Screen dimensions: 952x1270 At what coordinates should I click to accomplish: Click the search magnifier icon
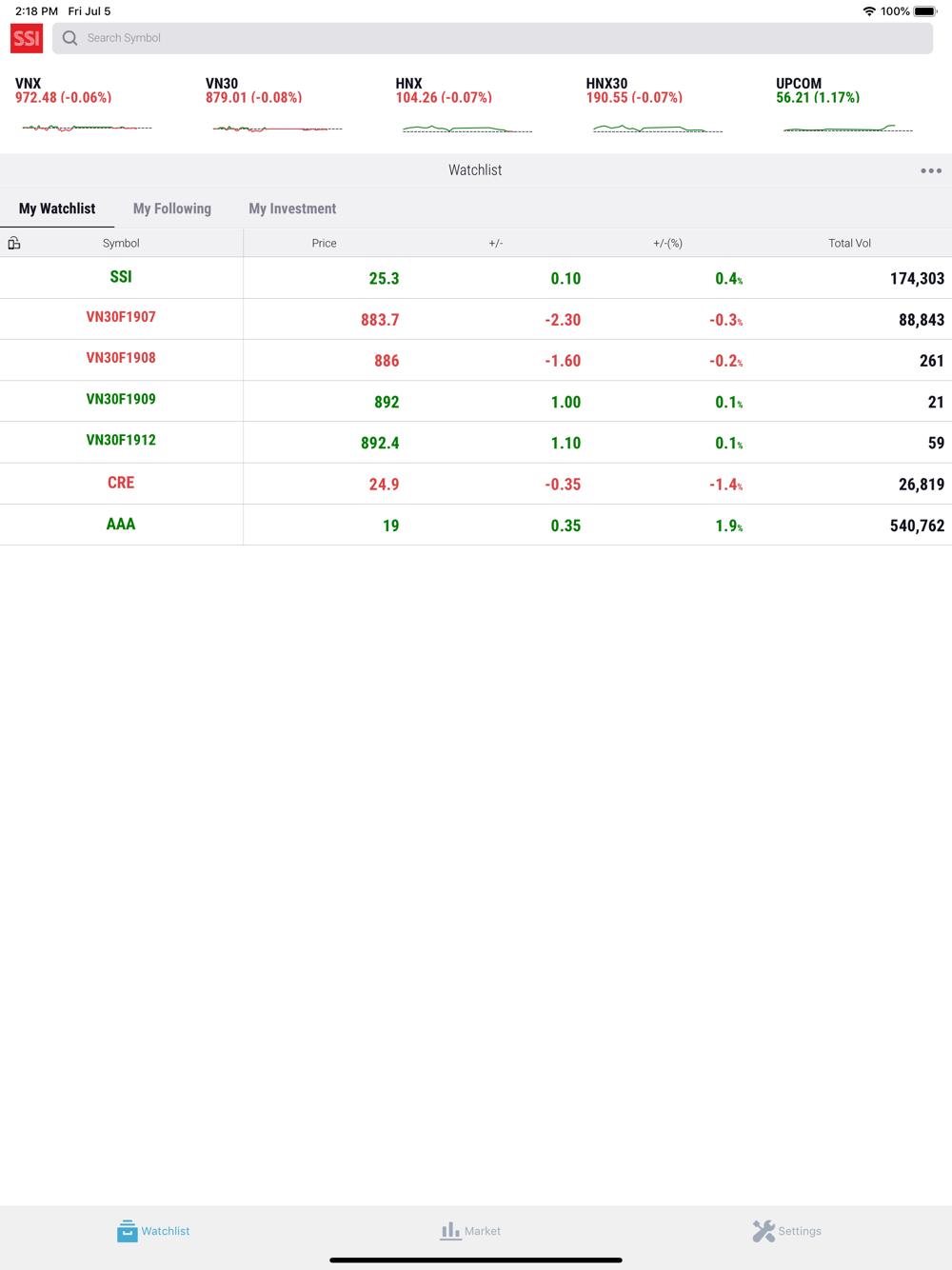[69, 38]
